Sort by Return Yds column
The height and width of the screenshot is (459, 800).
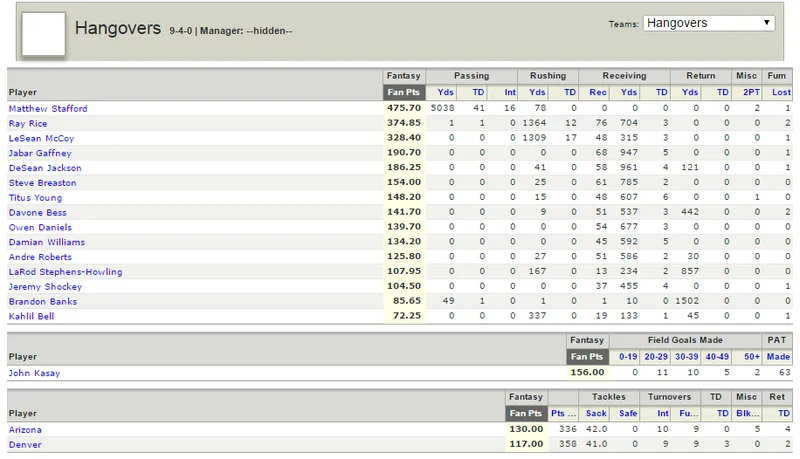coord(690,92)
